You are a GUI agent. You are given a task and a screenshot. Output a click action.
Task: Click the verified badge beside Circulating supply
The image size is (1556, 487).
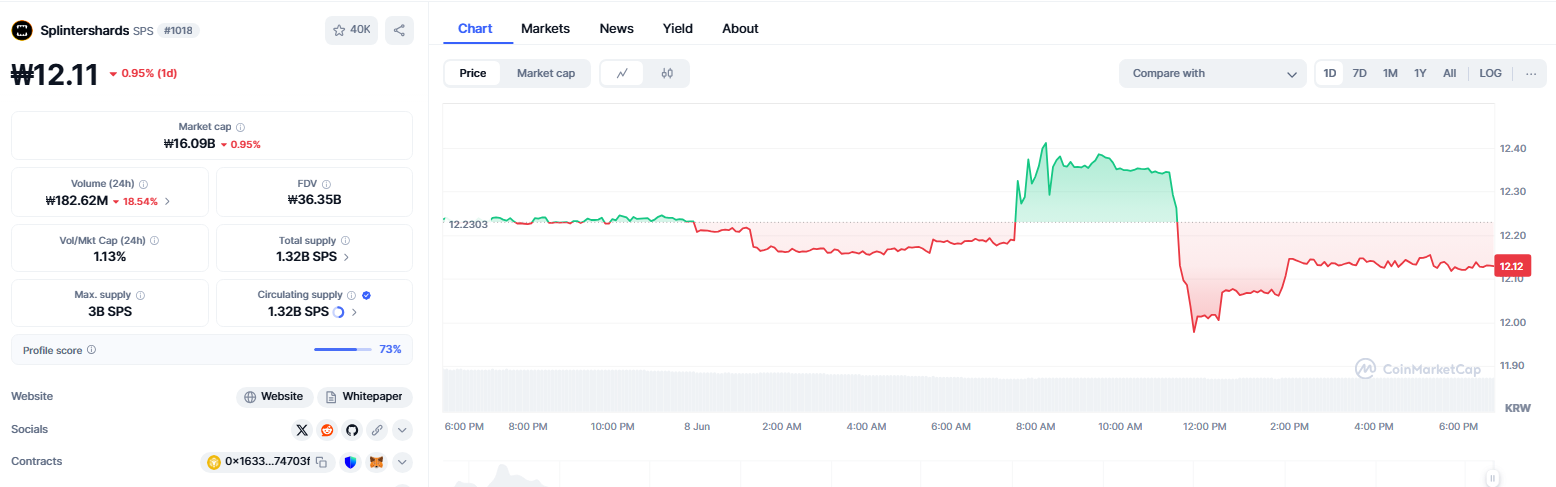(366, 295)
